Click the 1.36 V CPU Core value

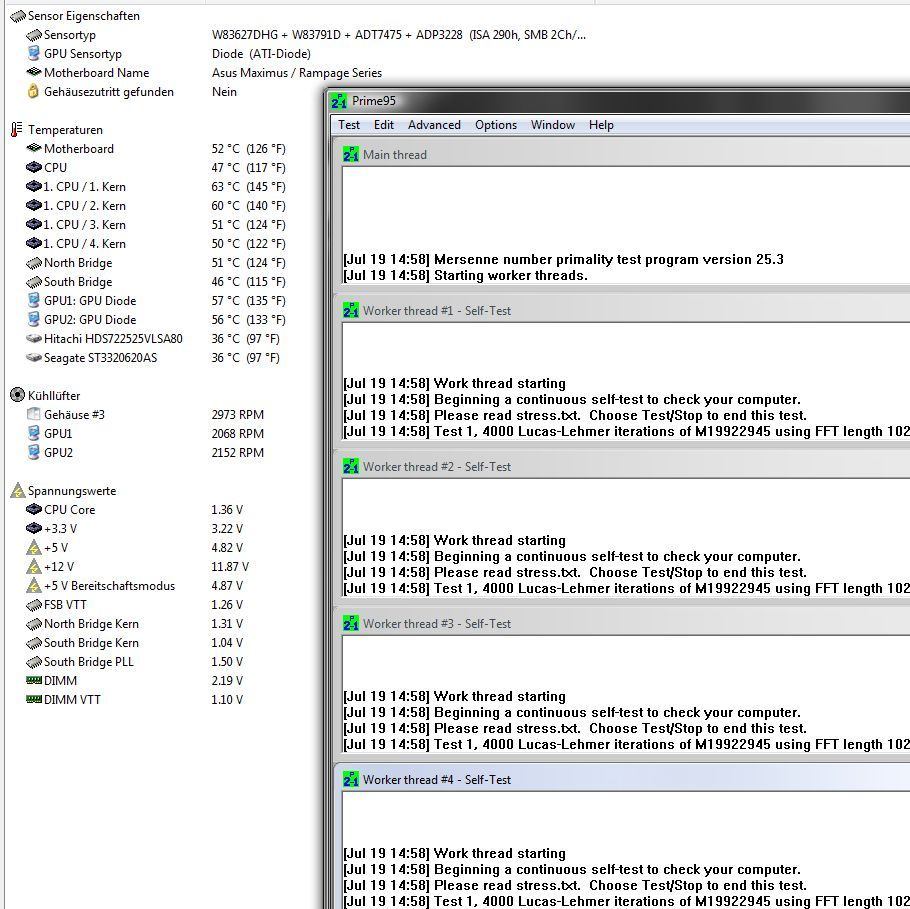[227, 510]
